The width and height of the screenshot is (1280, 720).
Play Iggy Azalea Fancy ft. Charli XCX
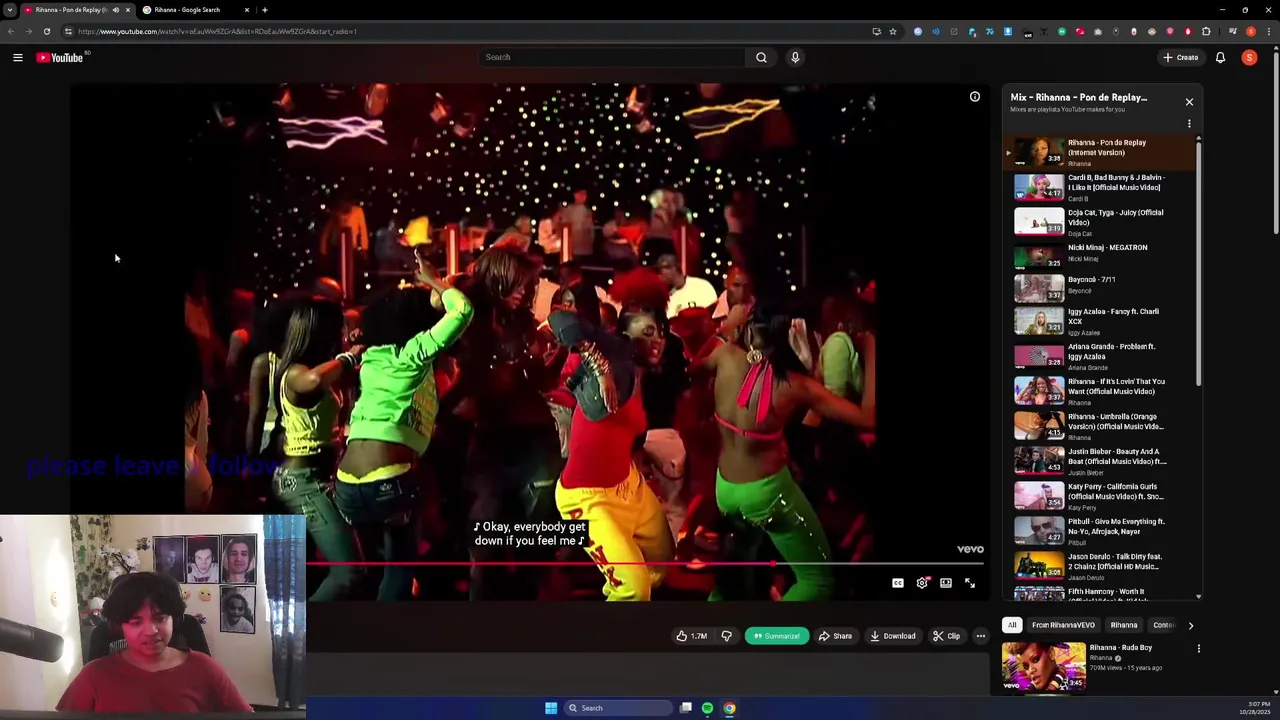[x=1100, y=321]
